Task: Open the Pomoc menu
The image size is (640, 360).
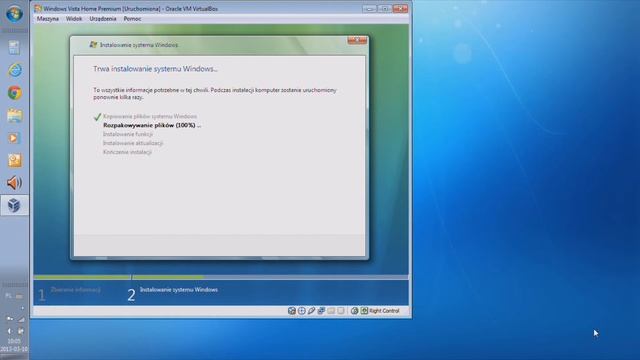Action: (132, 19)
